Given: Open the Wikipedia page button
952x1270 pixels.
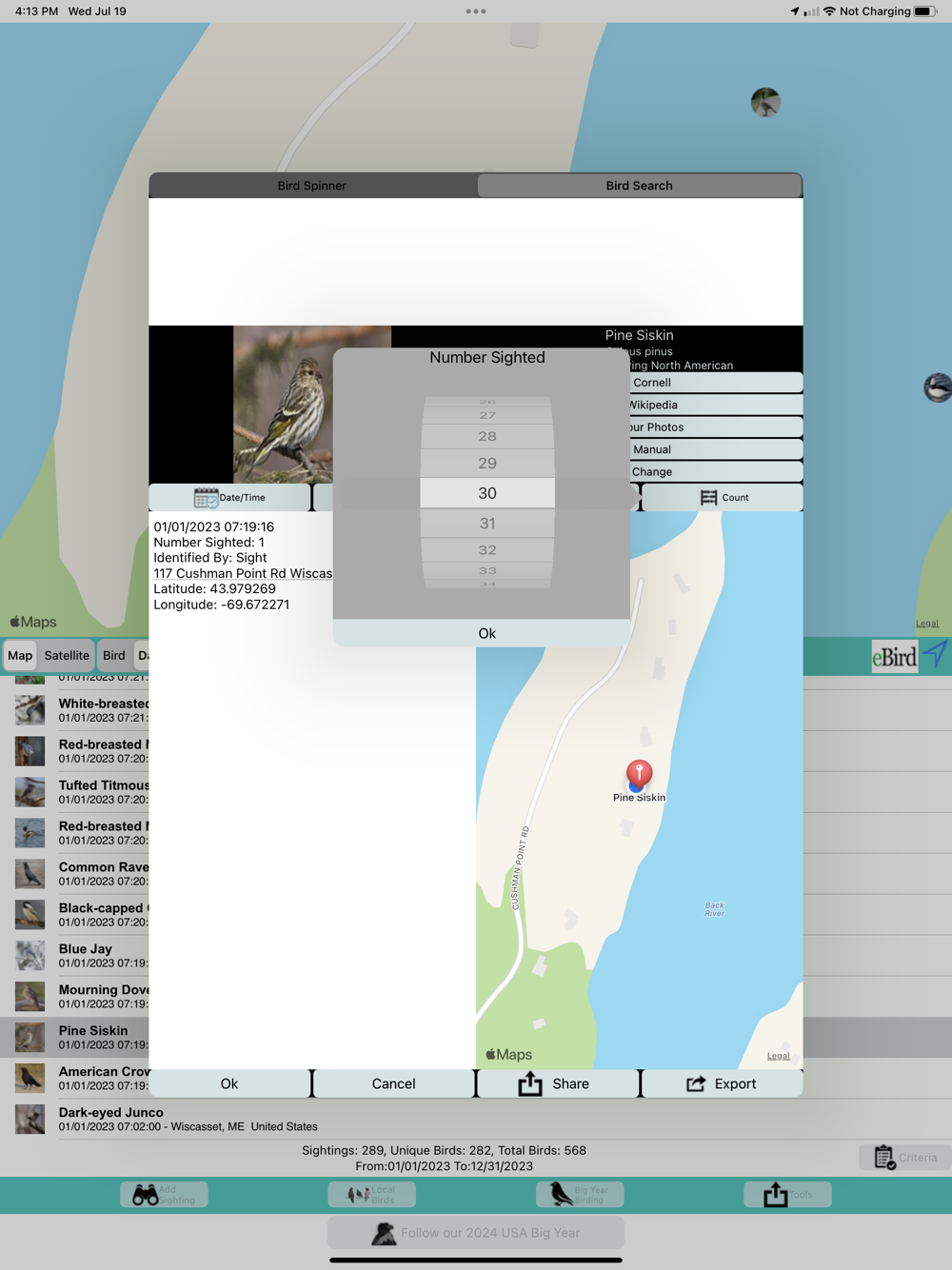Looking at the screenshot, I should [x=716, y=405].
